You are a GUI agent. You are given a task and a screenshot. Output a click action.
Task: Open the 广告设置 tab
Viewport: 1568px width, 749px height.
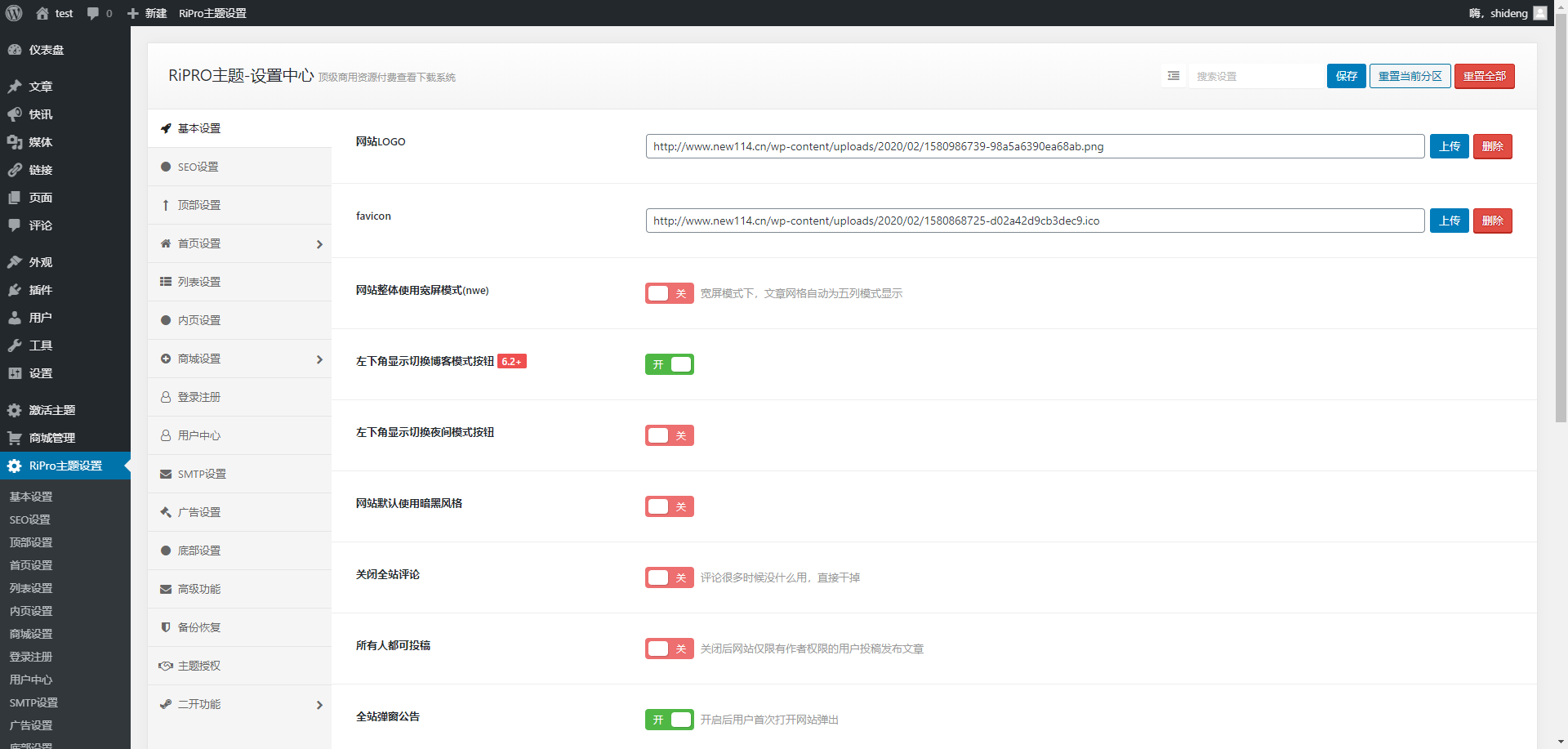(239, 512)
